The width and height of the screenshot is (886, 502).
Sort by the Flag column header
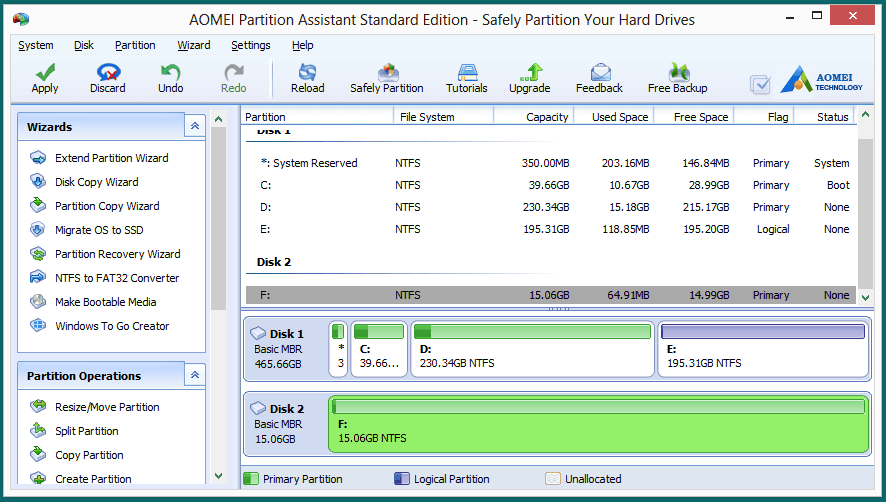coord(765,116)
